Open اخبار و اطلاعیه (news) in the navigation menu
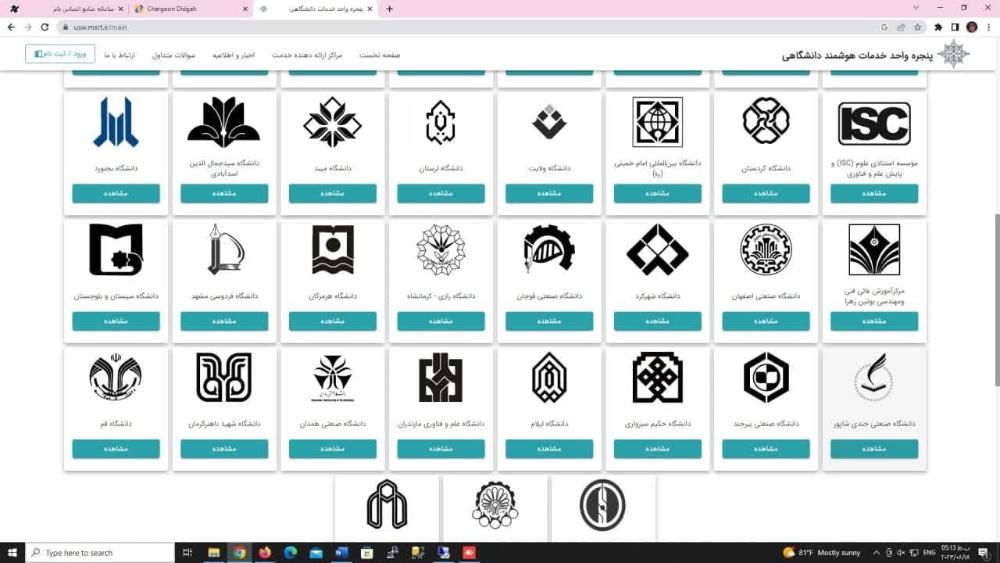 [x=233, y=55]
